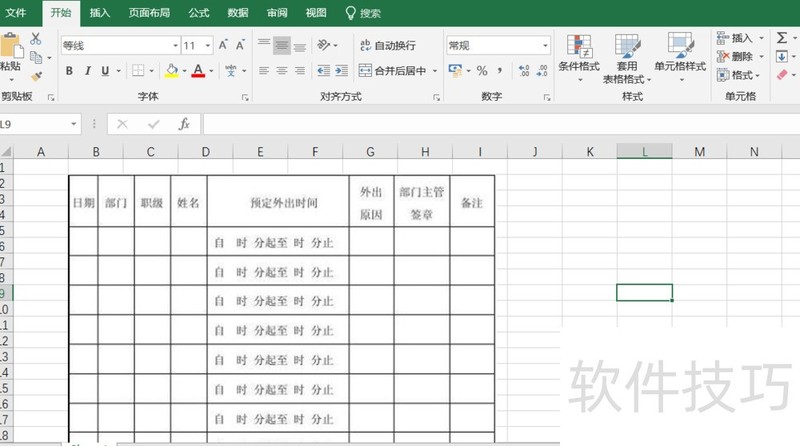800x446 pixels.
Task: Click 自动换行 wrap text button
Action: point(388,45)
